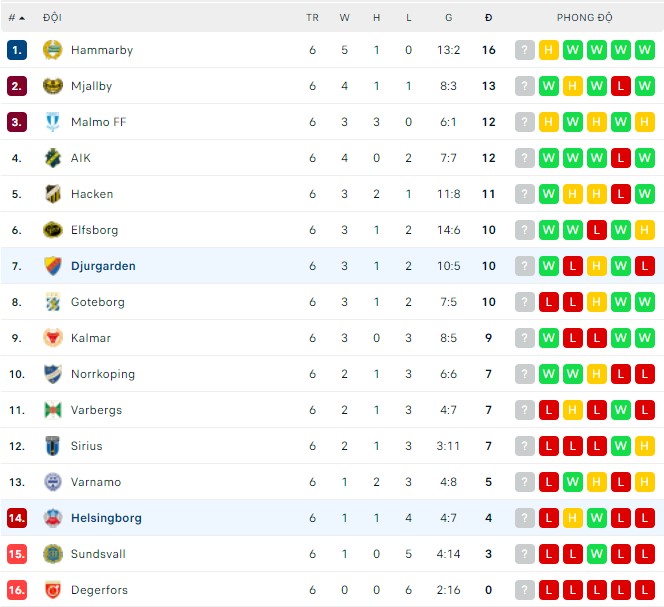Click the PHONG ĐỘ form column header

pyautogui.click(x=585, y=18)
